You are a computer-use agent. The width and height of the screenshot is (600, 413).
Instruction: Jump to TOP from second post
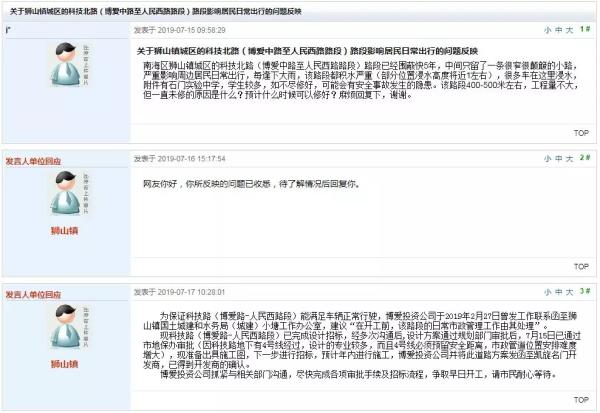click(x=581, y=266)
